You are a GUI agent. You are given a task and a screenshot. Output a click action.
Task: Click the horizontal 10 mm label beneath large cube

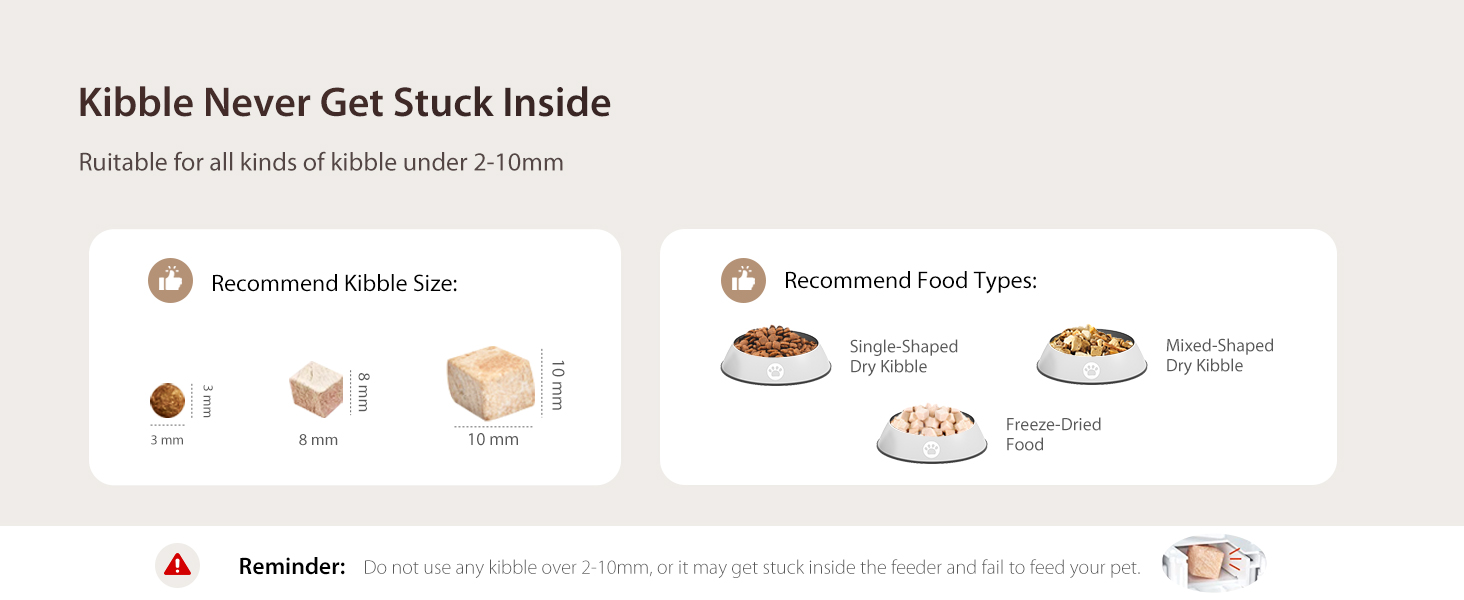(493, 439)
